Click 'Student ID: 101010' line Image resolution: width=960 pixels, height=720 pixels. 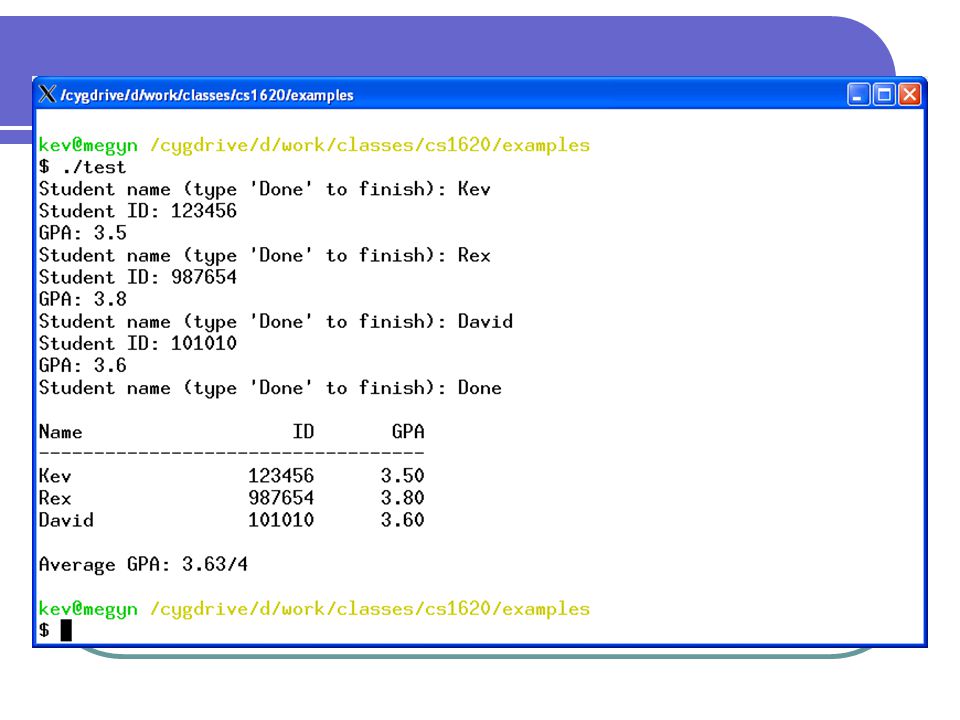coord(138,343)
